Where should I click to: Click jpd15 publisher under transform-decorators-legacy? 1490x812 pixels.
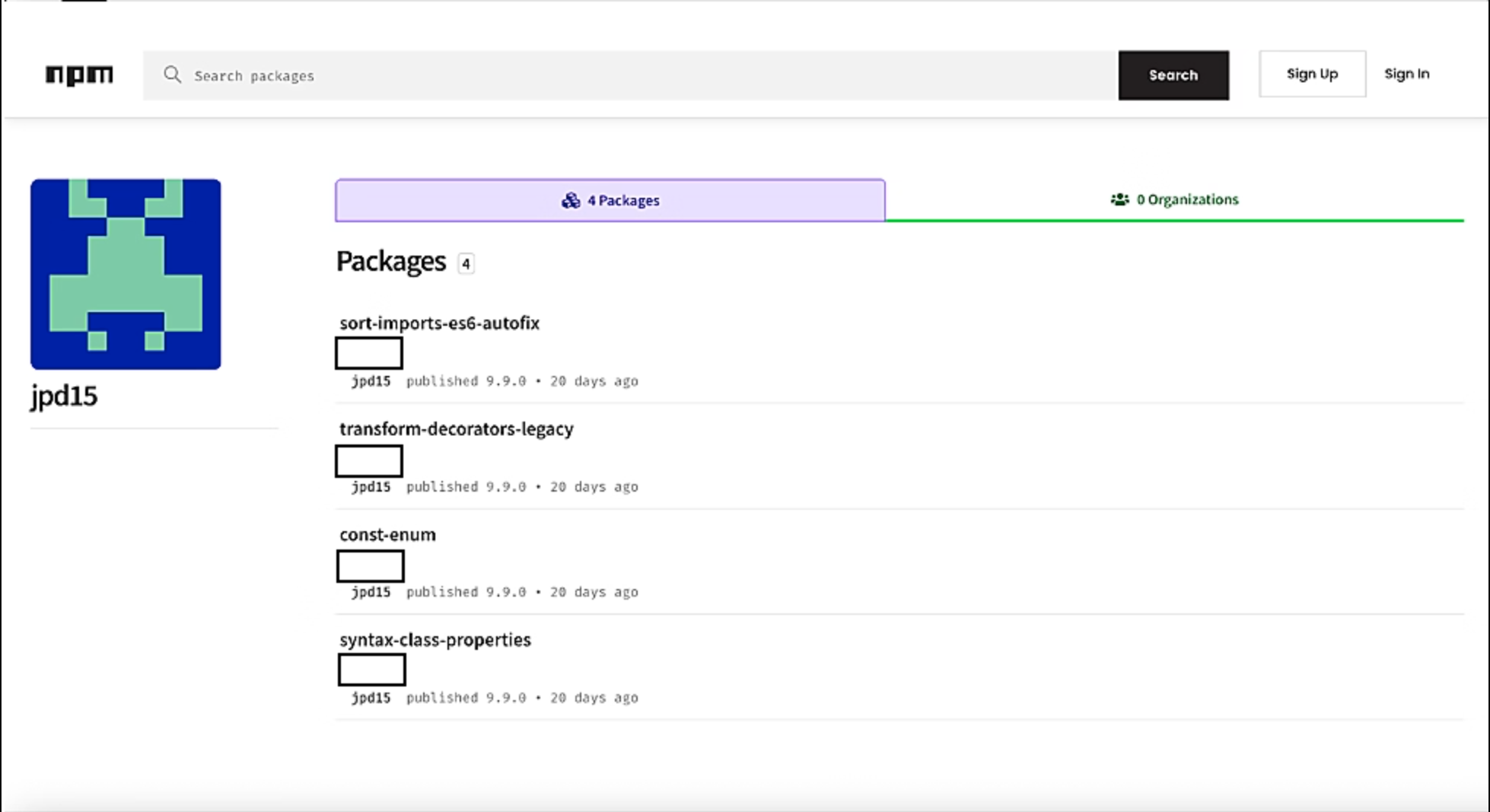coord(371,487)
